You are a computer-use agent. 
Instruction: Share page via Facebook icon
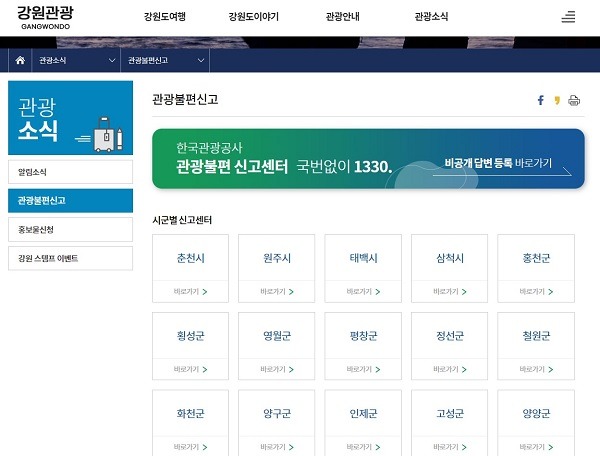point(541,100)
